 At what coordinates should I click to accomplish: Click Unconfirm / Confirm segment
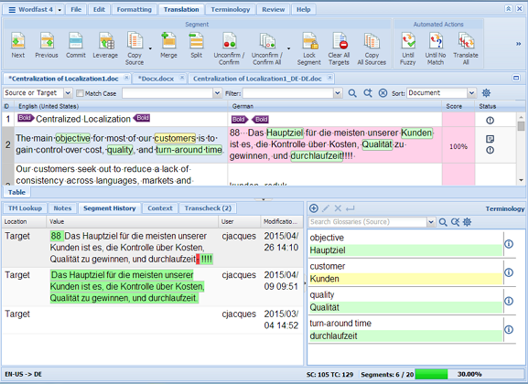(x=229, y=49)
